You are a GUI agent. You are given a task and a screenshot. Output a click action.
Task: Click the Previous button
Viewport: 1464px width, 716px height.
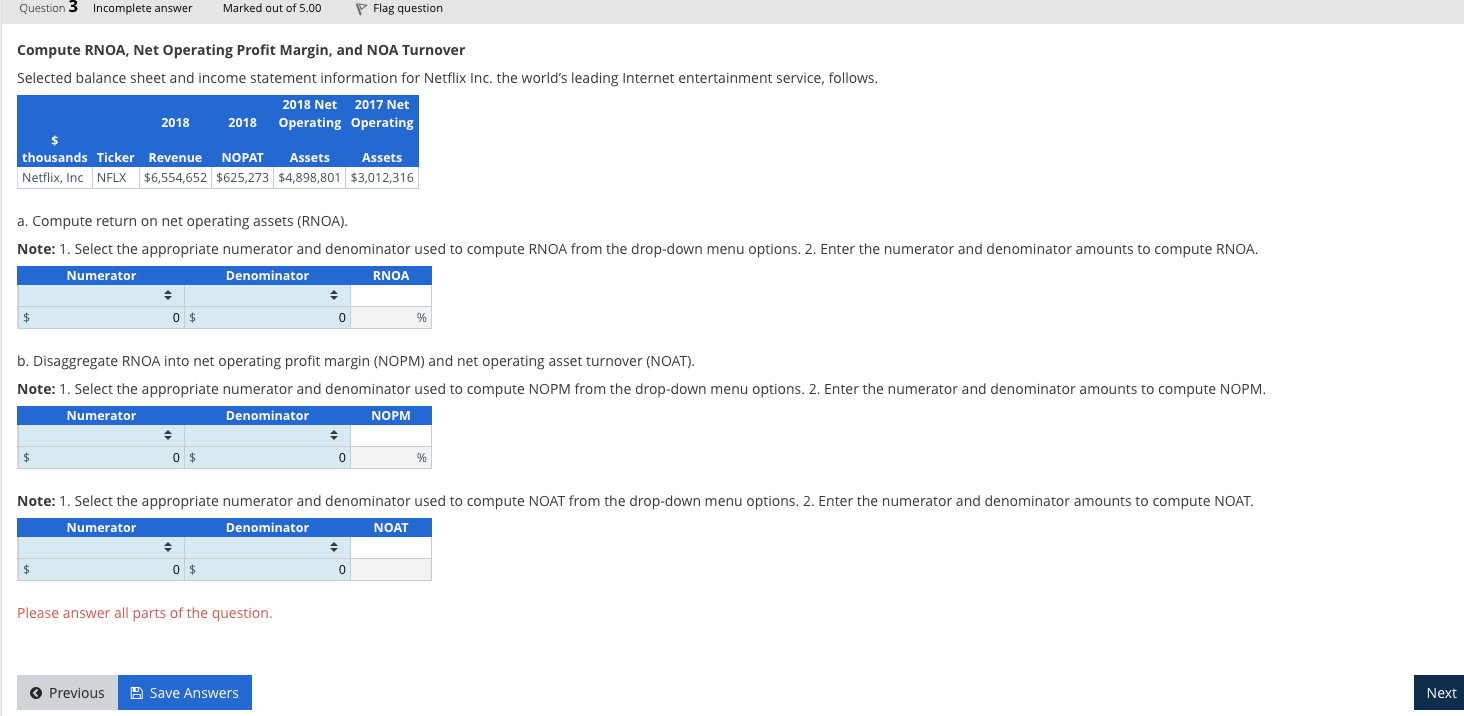pos(67,692)
